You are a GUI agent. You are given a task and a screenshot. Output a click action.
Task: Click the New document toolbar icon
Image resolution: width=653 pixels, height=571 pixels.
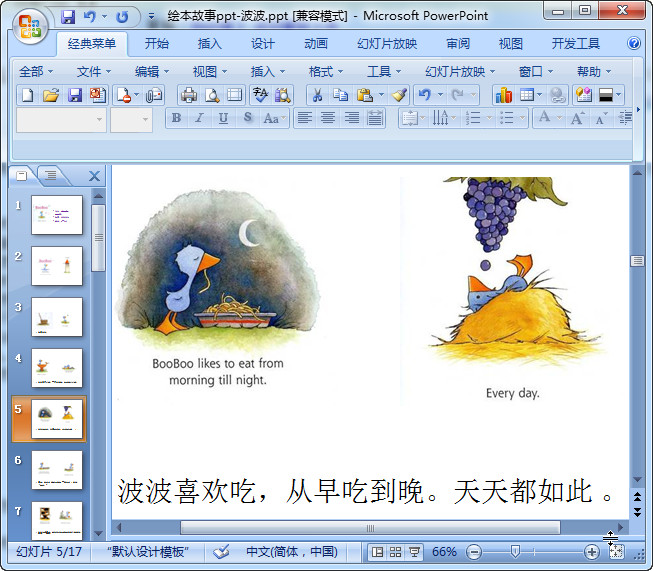click(27, 95)
